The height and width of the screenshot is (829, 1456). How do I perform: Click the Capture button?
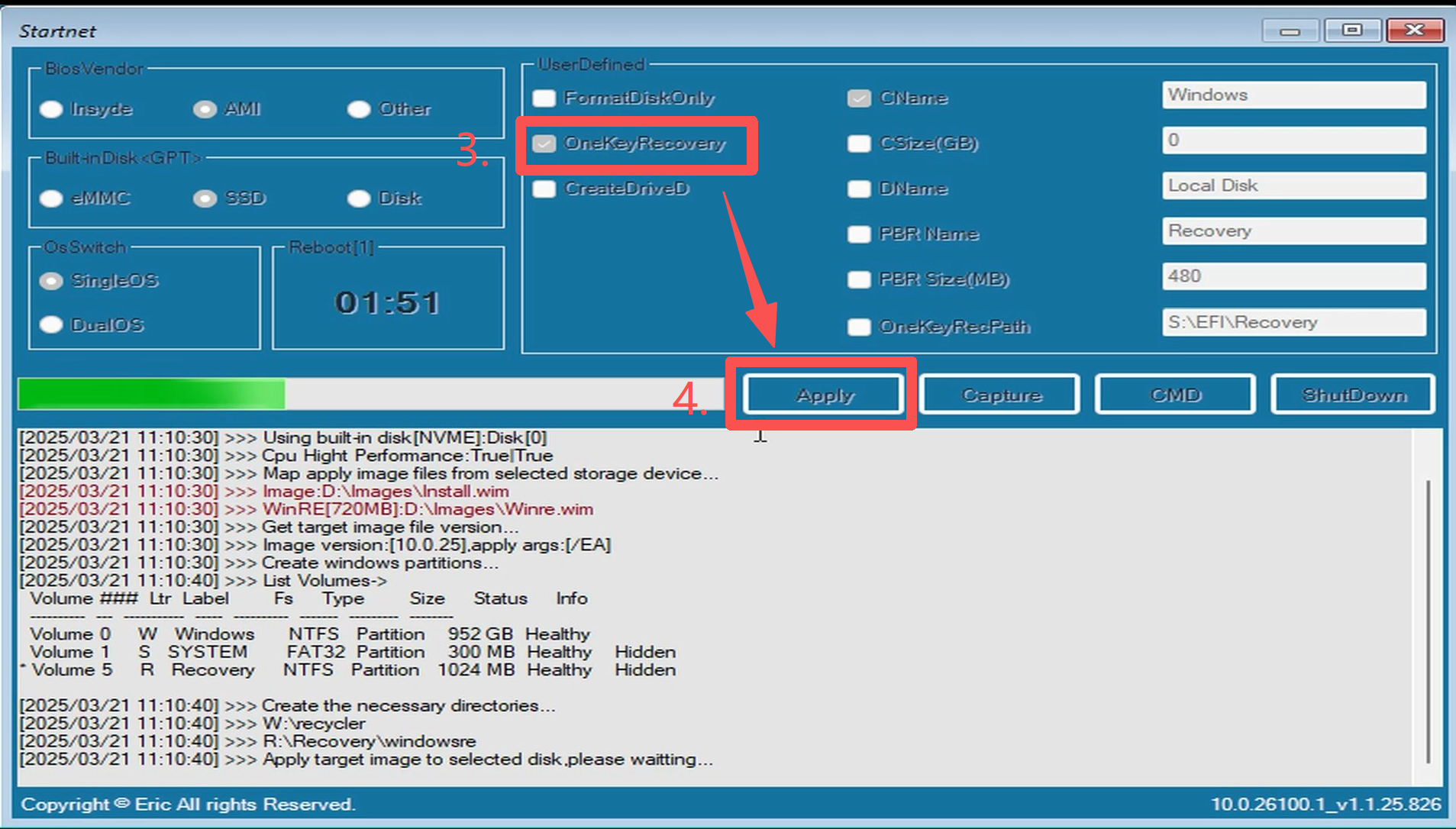[1000, 395]
